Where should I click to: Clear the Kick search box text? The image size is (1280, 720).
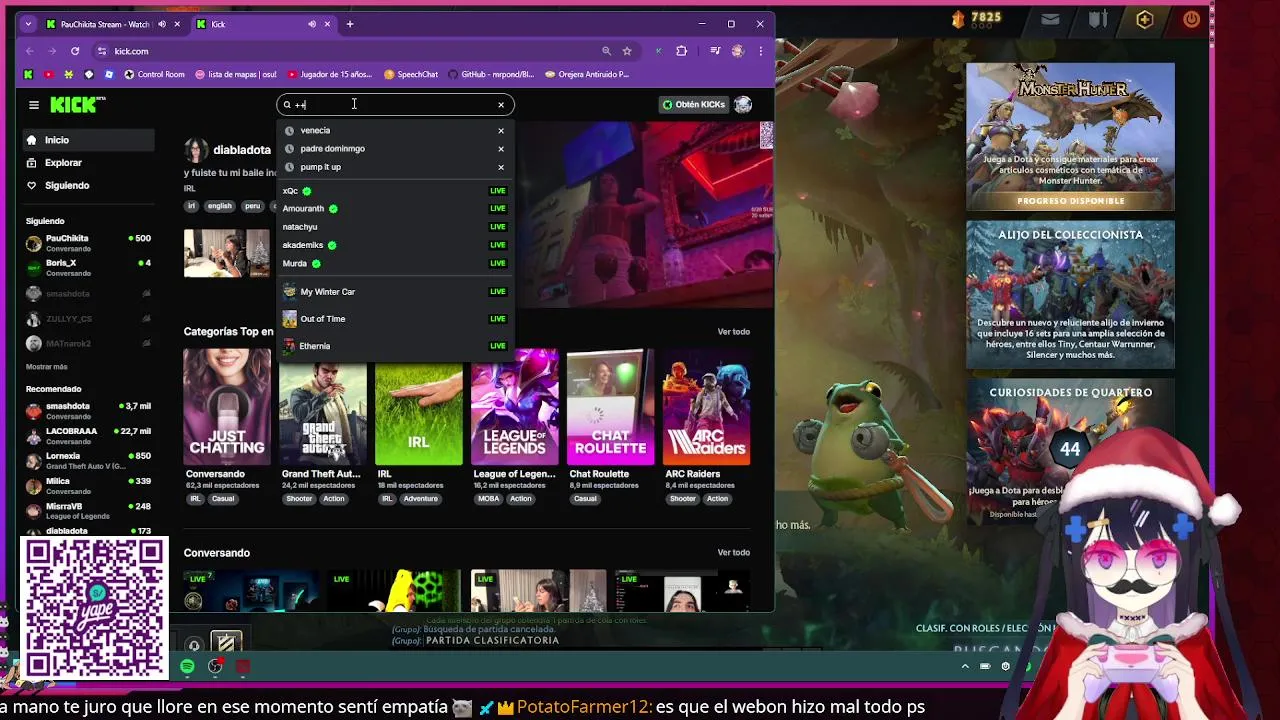pyautogui.click(x=501, y=105)
